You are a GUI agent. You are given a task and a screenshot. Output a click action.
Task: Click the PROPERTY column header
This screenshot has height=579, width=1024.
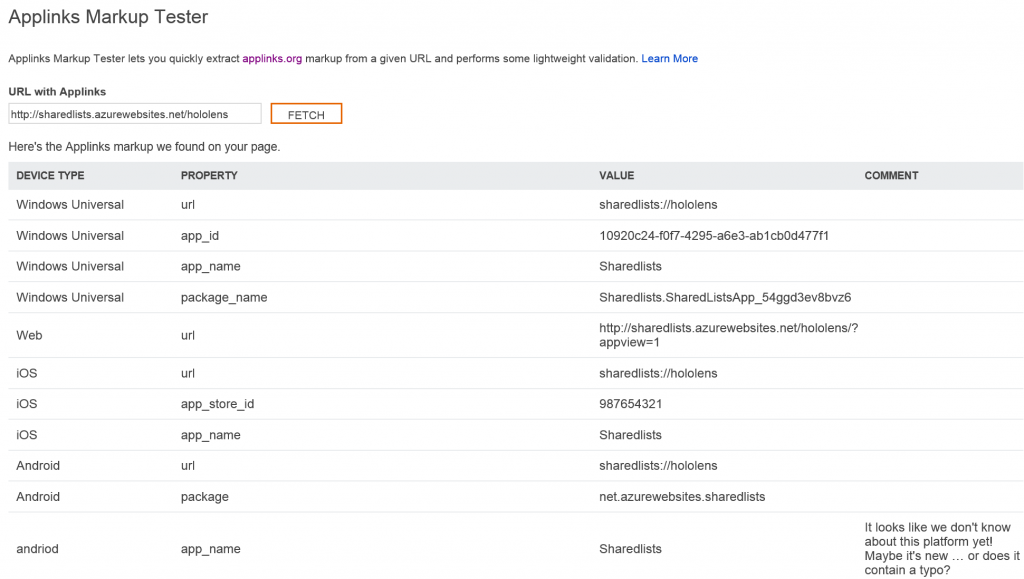pyautogui.click(x=209, y=176)
